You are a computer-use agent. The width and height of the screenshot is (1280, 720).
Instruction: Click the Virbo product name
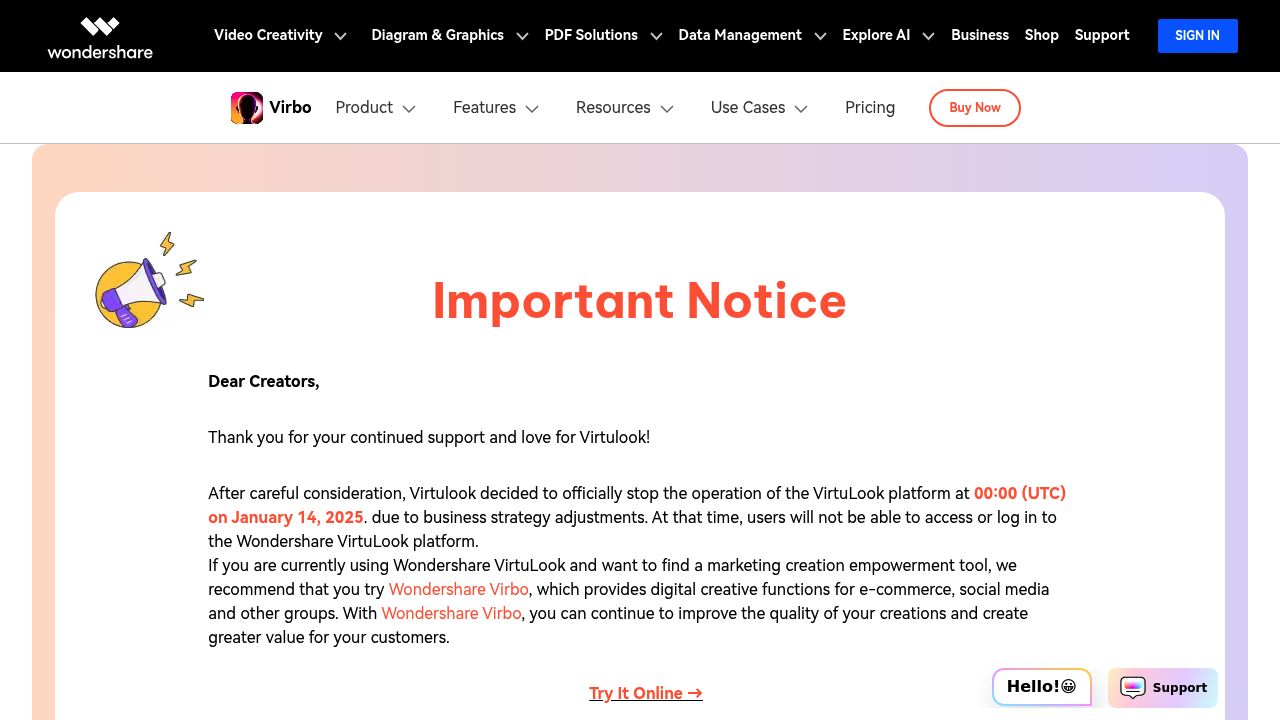[x=290, y=108]
